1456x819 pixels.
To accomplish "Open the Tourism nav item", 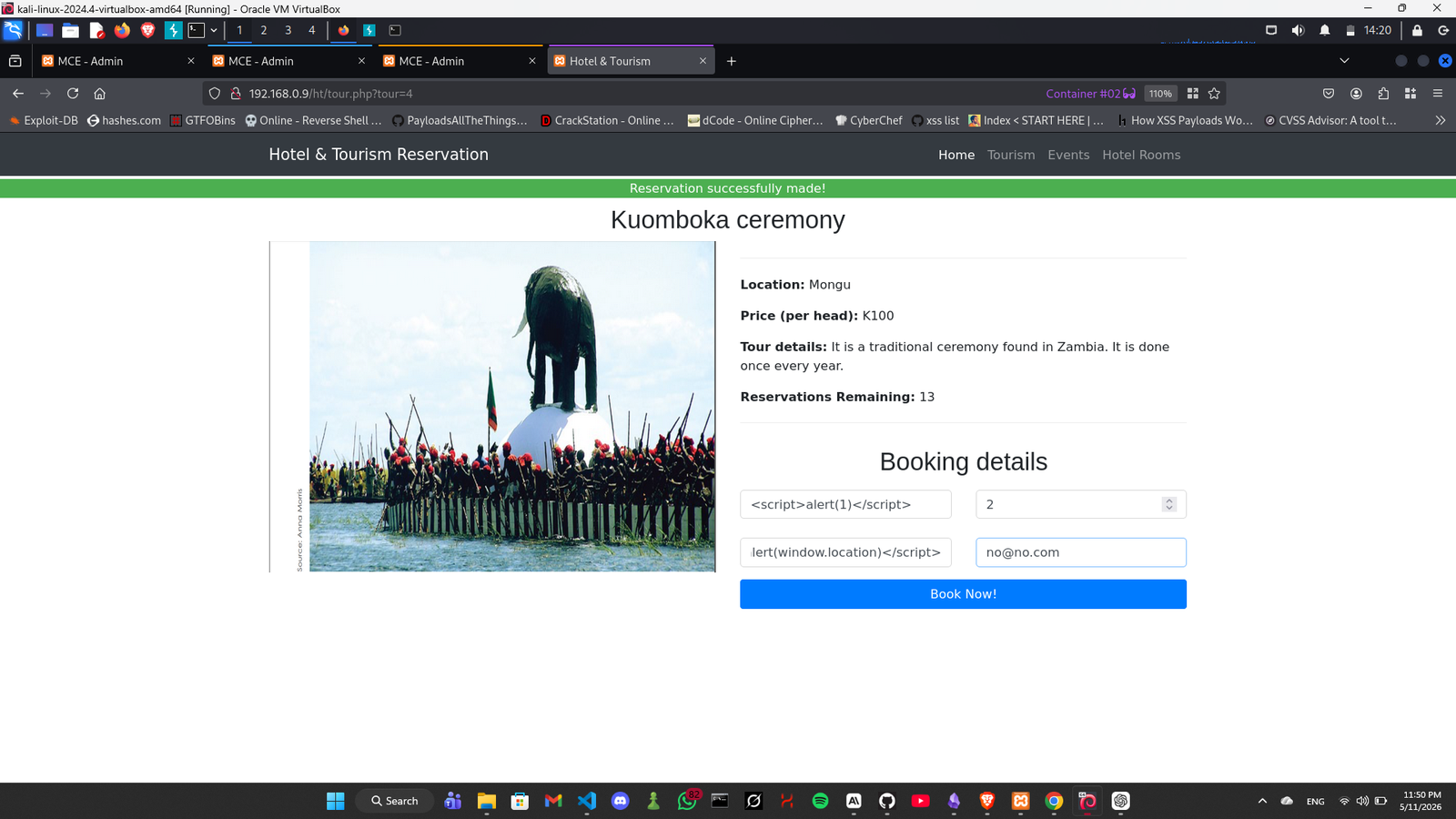I will pos(1011,155).
